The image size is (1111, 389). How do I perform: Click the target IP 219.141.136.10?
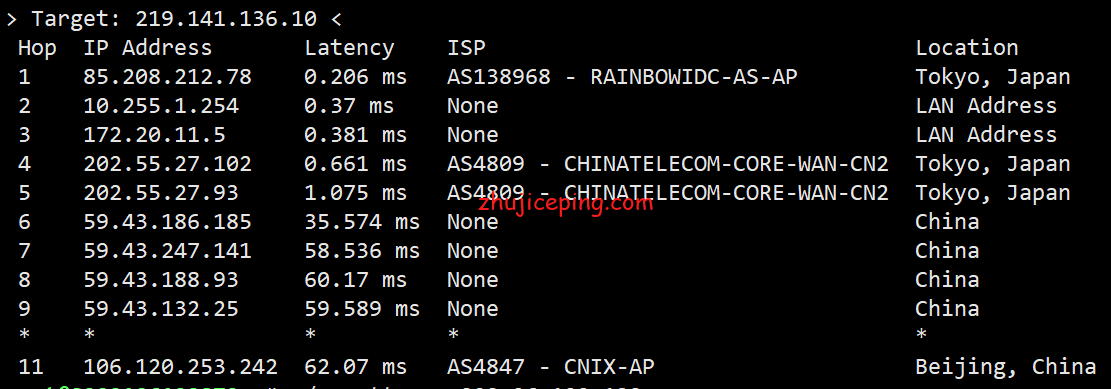(x=225, y=18)
